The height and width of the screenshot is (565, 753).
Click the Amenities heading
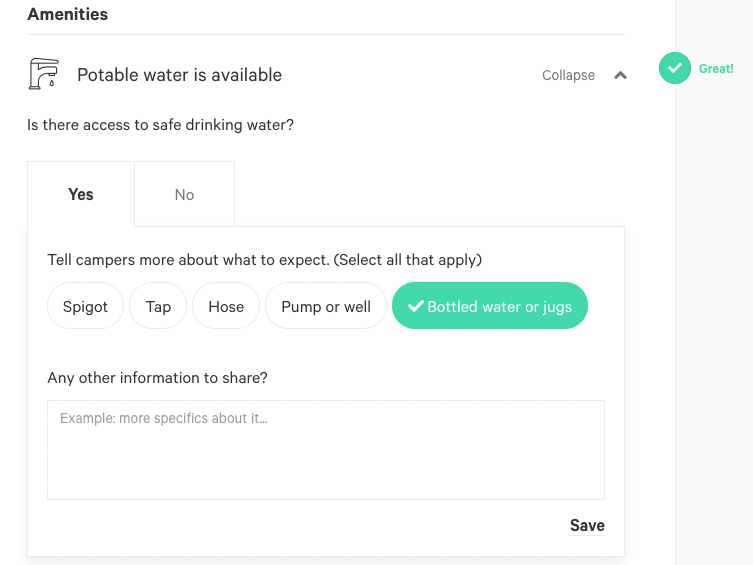tap(68, 14)
